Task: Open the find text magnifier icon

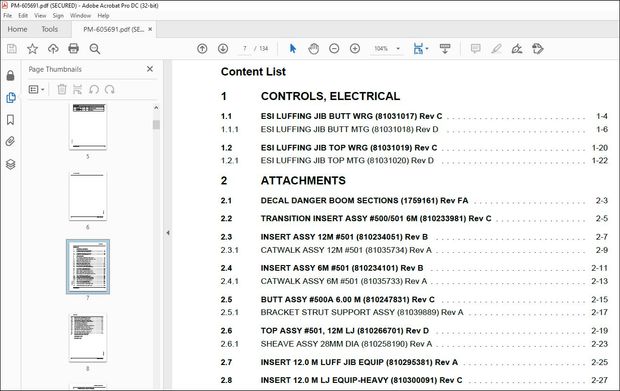Action: (95, 49)
